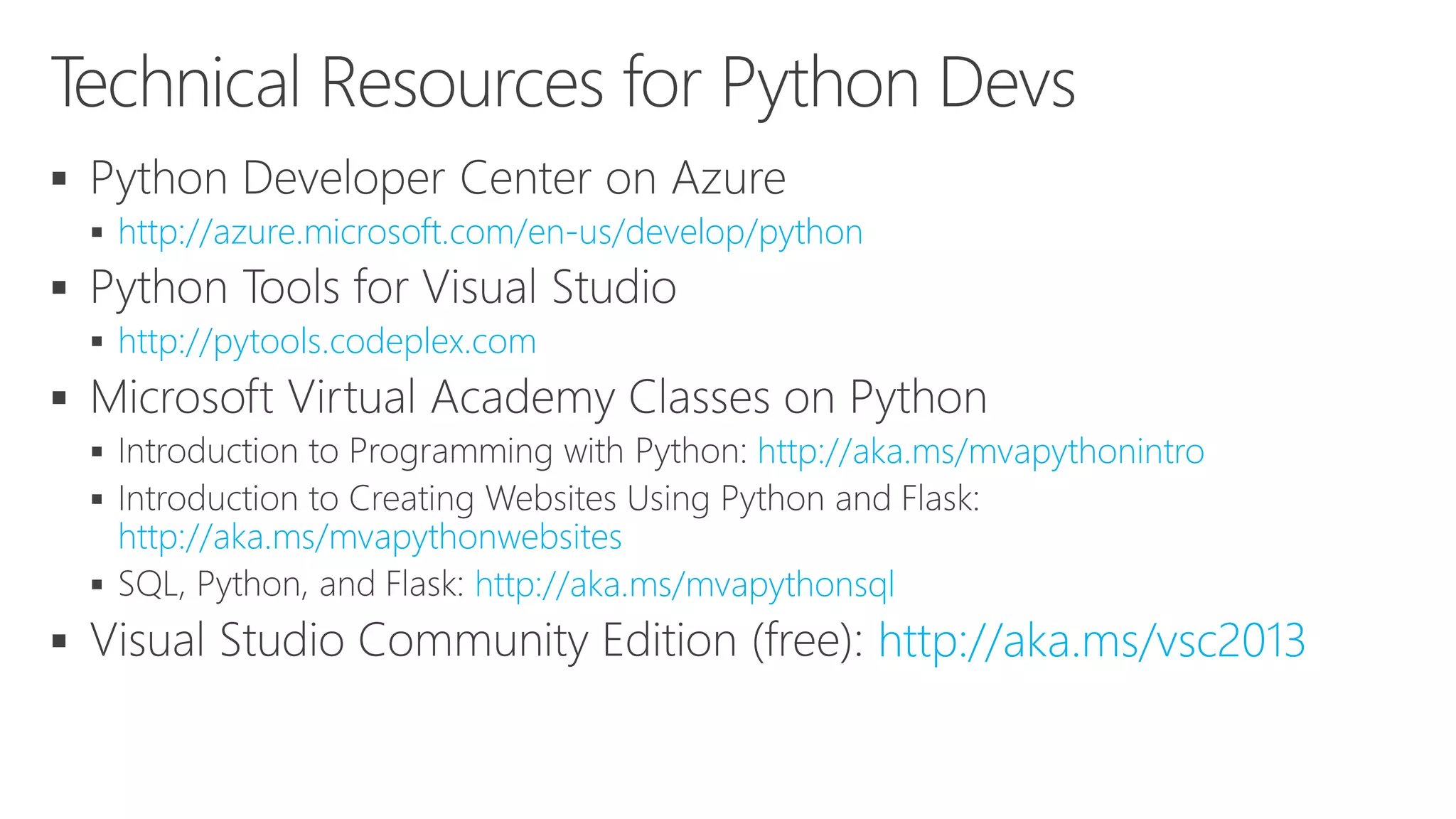Click 'Python Tools for Visual Studio' heading

click(x=383, y=289)
